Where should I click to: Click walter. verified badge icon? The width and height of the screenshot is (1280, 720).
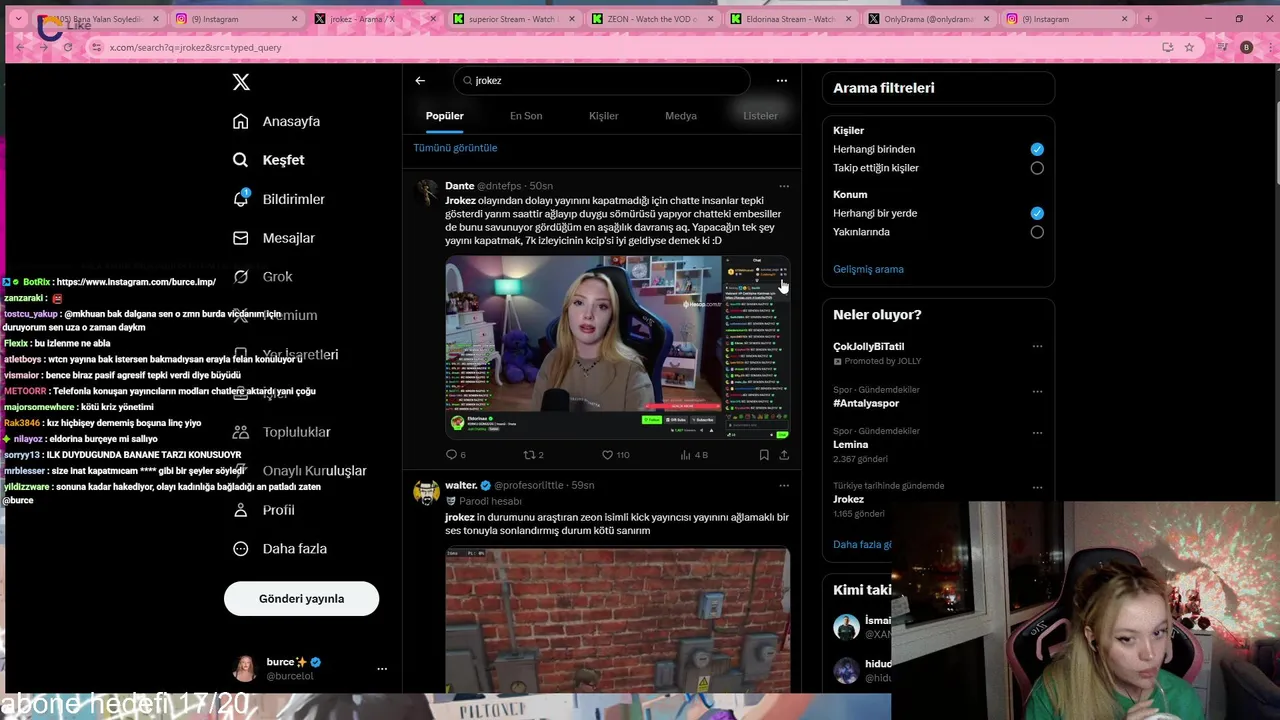coord(486,485)
